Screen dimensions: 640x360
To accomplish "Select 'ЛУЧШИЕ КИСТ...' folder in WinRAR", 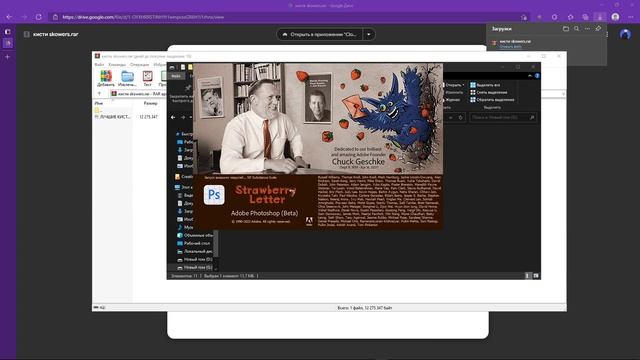I will tap(112, 117).
